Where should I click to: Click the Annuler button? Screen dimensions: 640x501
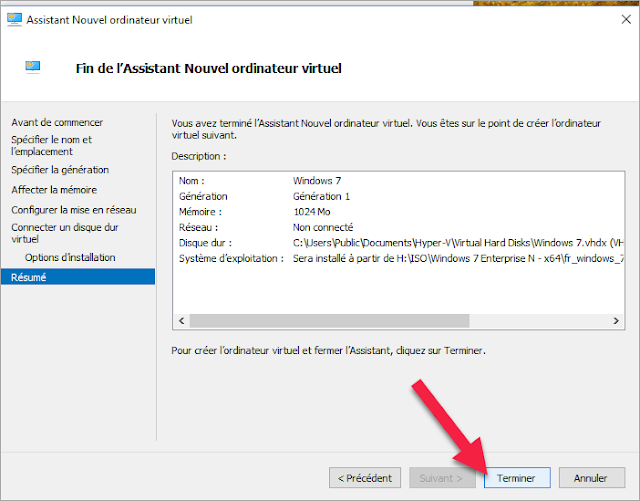tap(591, 478)
